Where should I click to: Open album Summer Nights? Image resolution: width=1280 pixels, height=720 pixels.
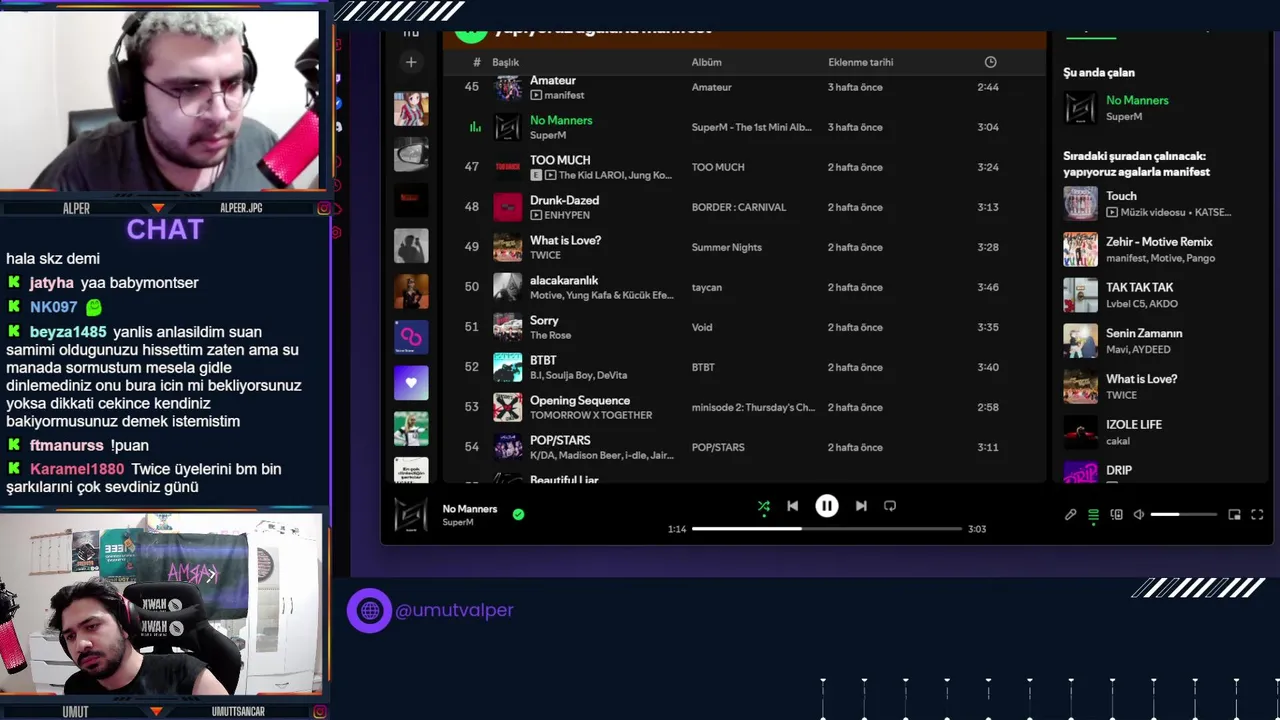tap(727, 247)
